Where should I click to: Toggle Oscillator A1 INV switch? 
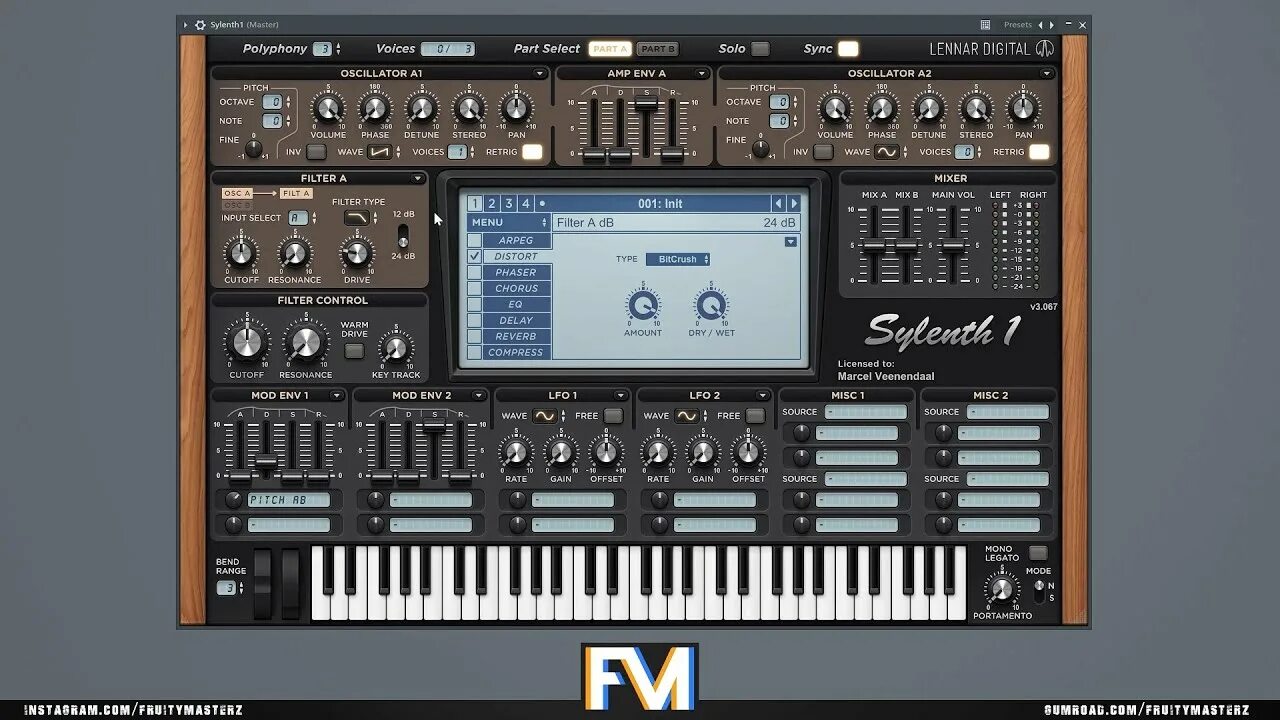click(316, 152)
